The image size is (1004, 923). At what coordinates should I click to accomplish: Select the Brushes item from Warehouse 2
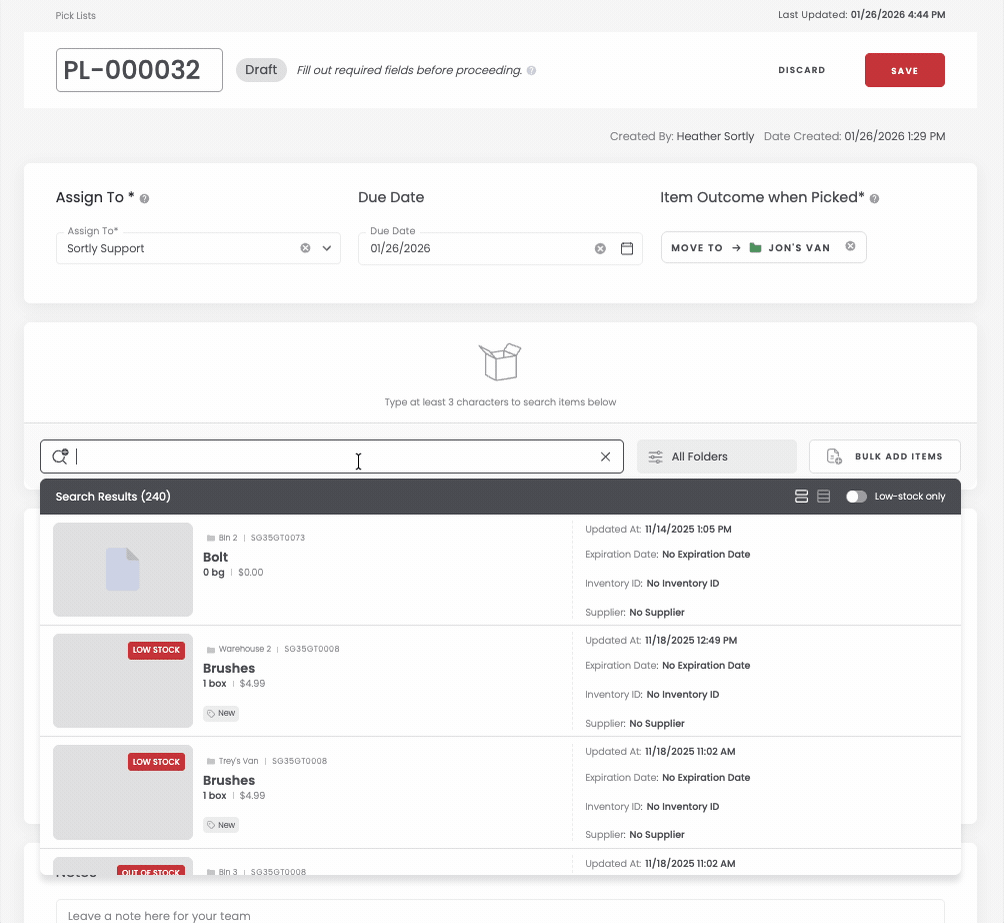click(x=229, y=668)
